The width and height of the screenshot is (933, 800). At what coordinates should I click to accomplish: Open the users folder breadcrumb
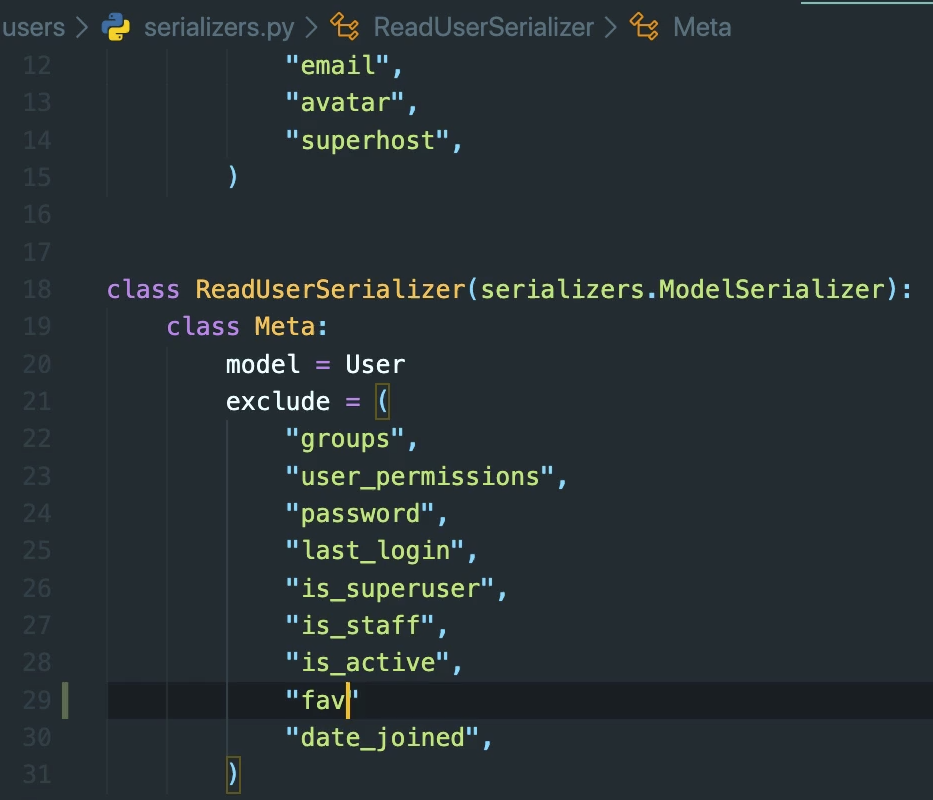[x=33, y=27]
